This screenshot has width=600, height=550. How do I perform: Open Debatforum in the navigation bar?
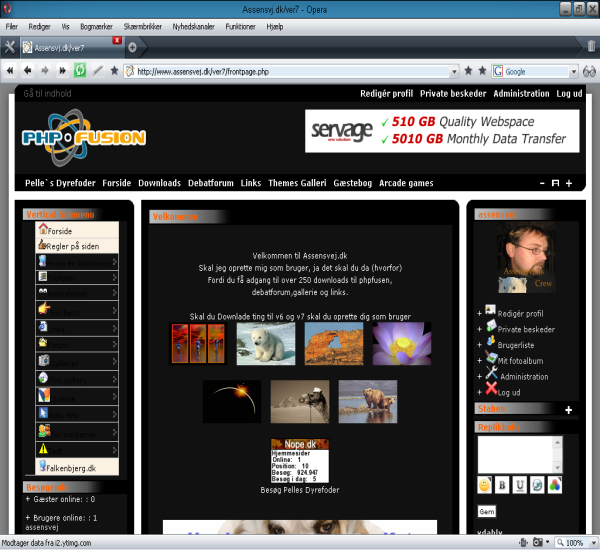210,183
